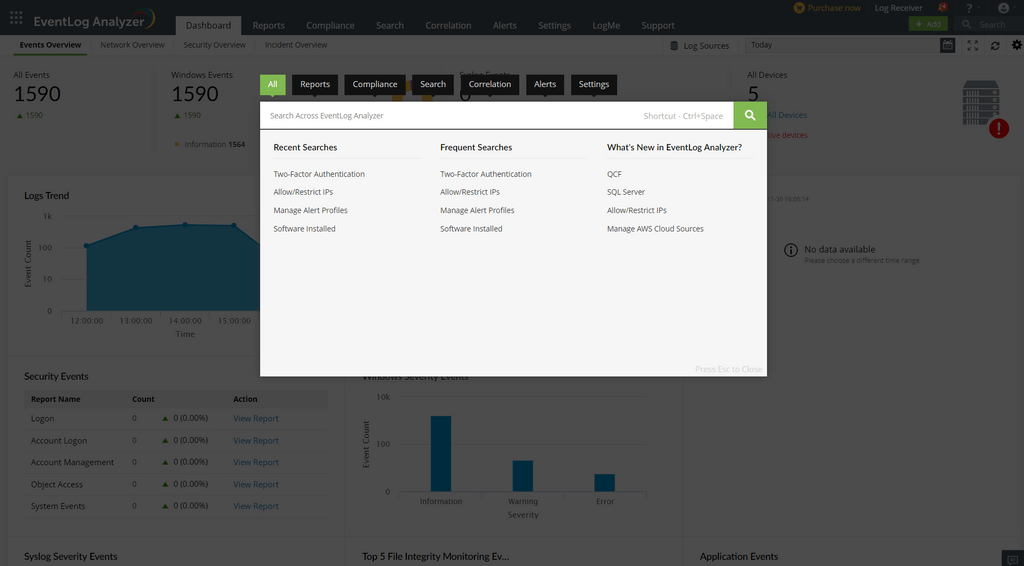Open the user profile avatar icon
Viewport: 1024px width, 566px height.
pos(1004,8)
